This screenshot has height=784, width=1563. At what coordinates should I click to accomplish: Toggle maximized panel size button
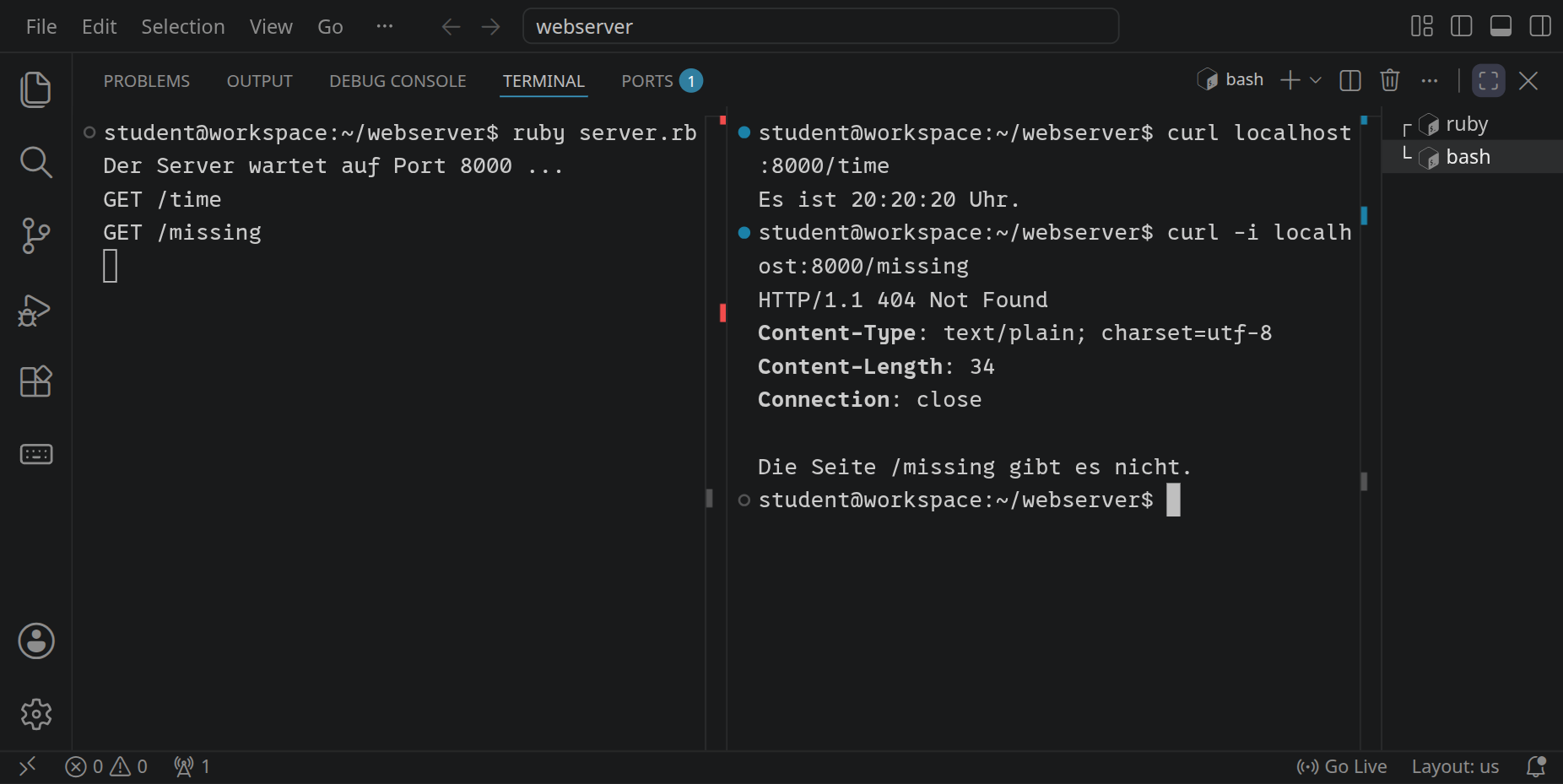point(1489,80)
